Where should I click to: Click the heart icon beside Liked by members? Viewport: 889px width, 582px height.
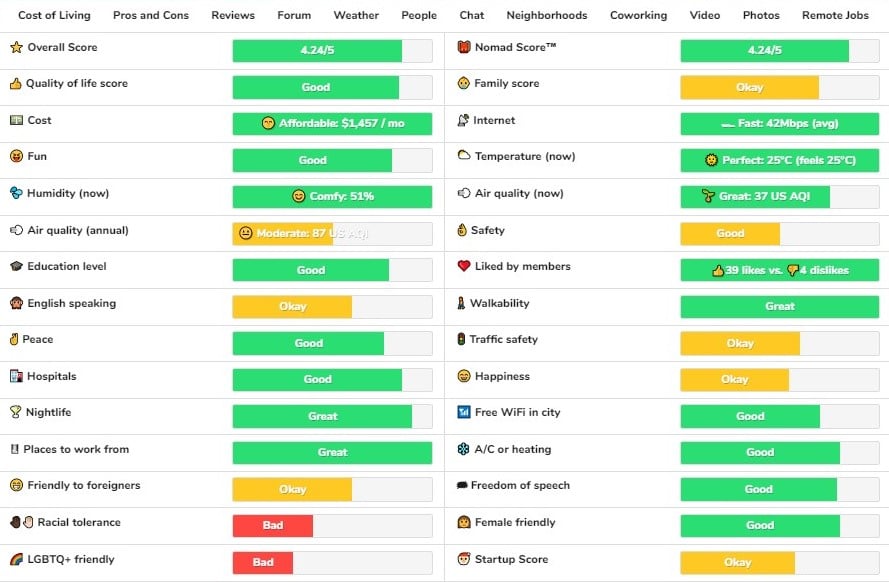pos(463,267)
